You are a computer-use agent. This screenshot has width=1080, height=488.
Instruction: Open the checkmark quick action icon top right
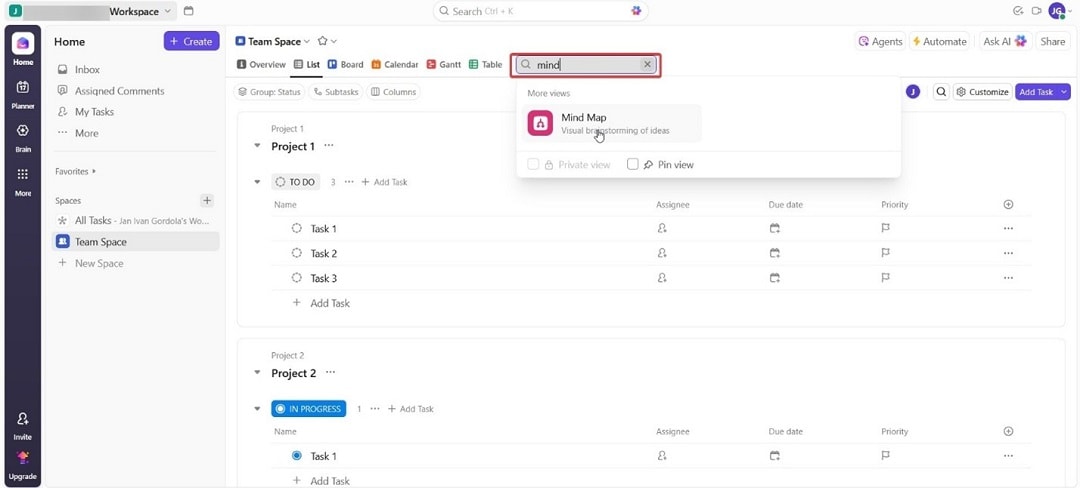tap(1019, 11)
